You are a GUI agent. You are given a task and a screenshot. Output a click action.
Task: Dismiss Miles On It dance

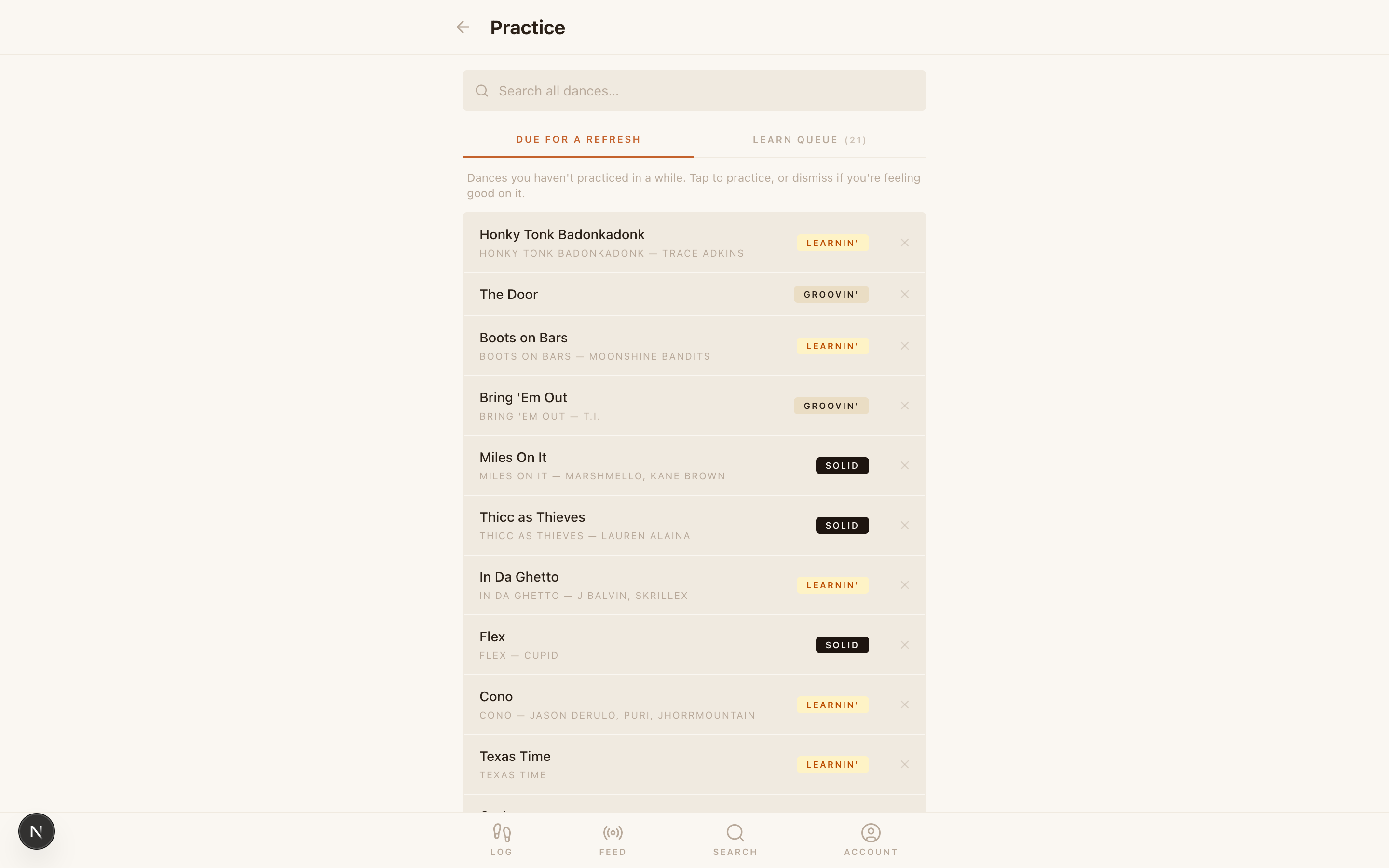904,465
